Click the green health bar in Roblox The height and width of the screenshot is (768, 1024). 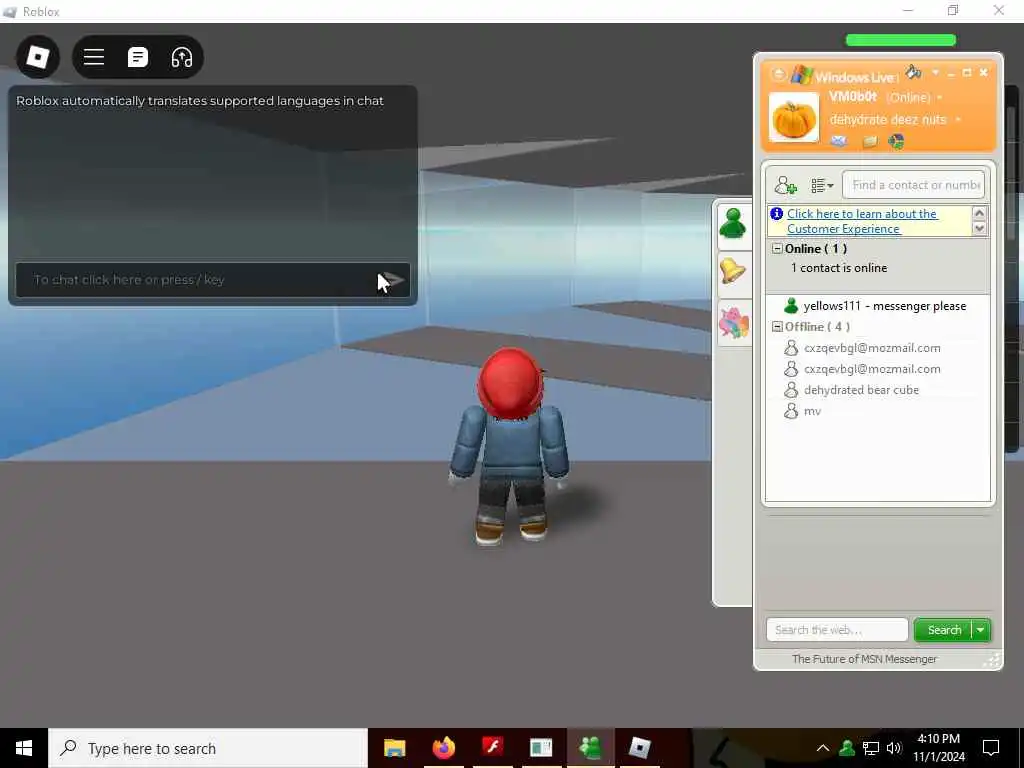901,40
